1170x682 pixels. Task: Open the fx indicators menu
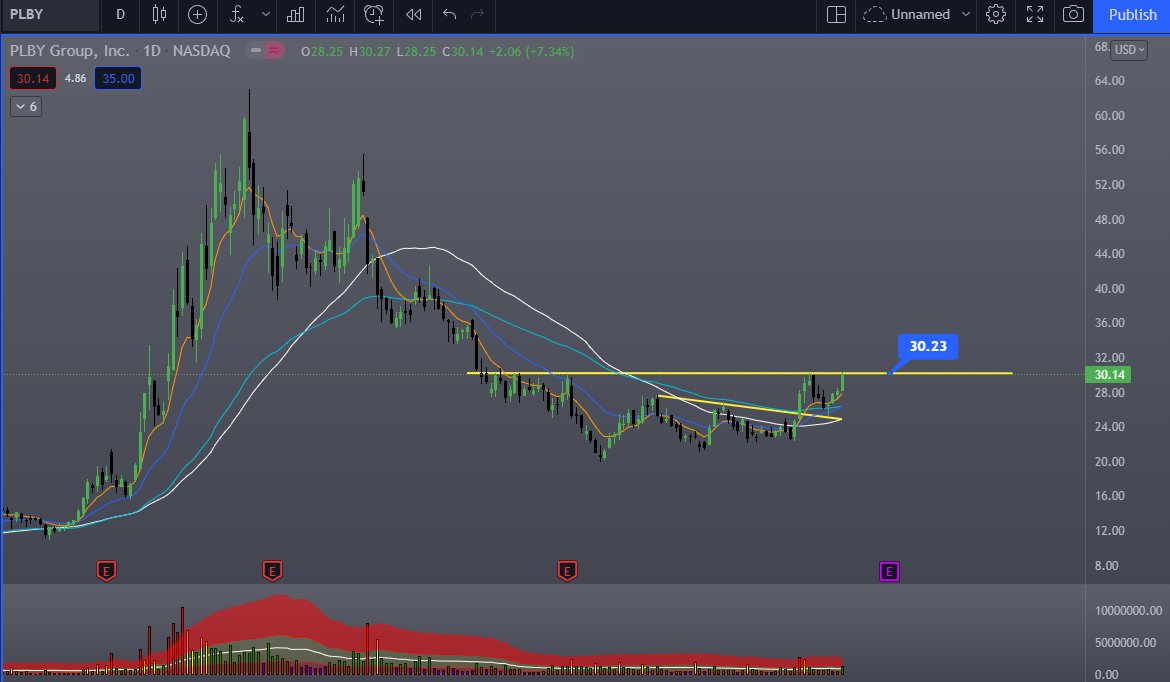point(237,15)
